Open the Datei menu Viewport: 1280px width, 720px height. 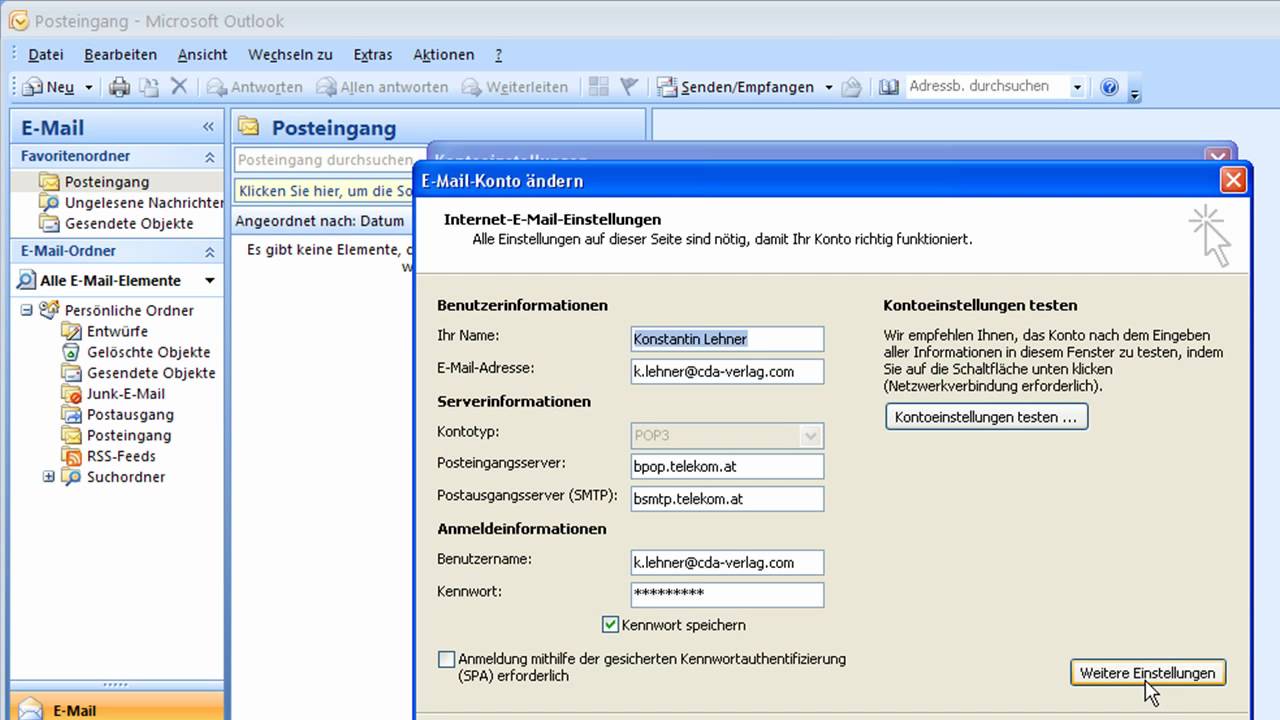(46, 55)
